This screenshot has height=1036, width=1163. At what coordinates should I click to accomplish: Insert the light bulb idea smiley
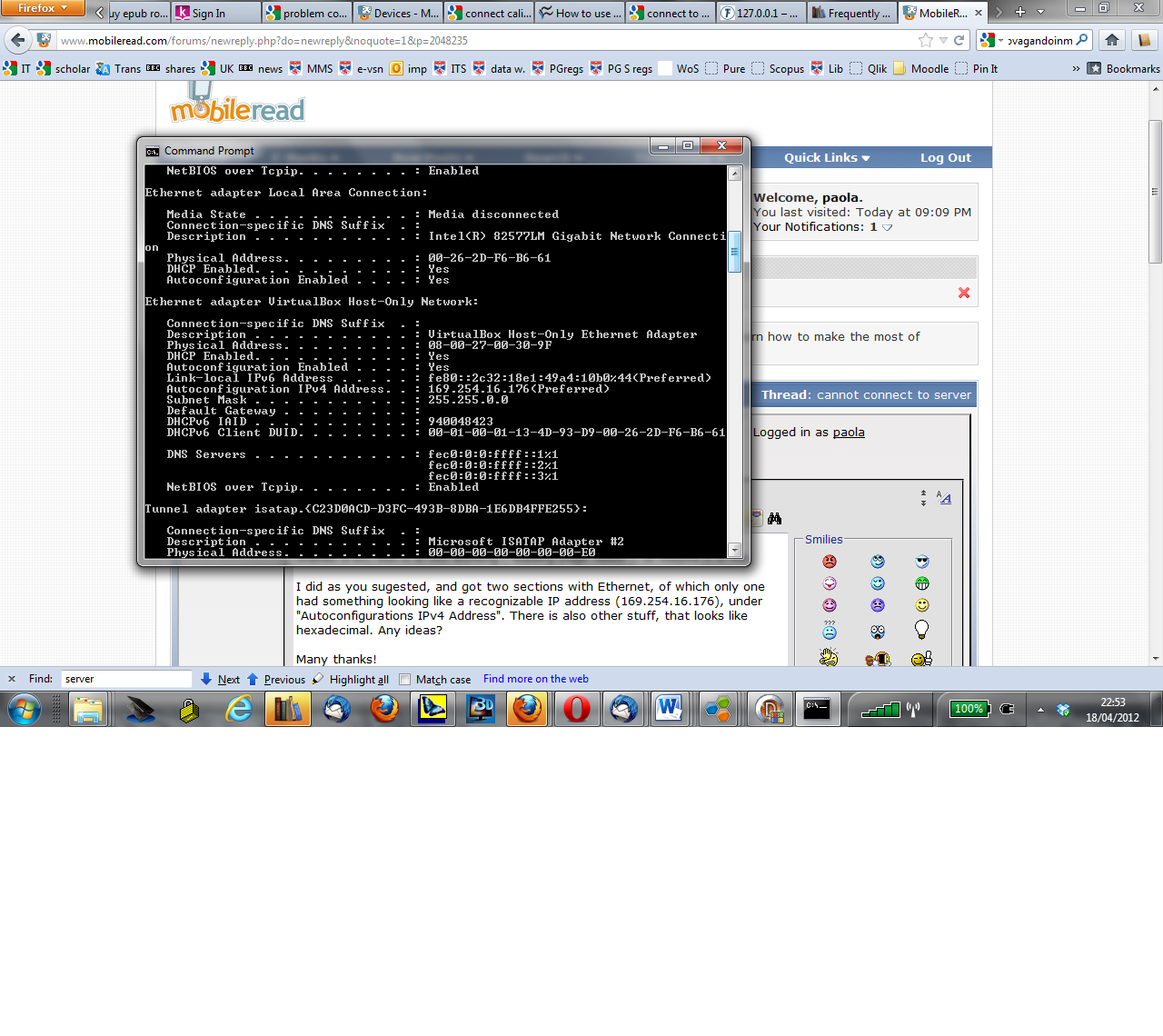pos(922,629)
